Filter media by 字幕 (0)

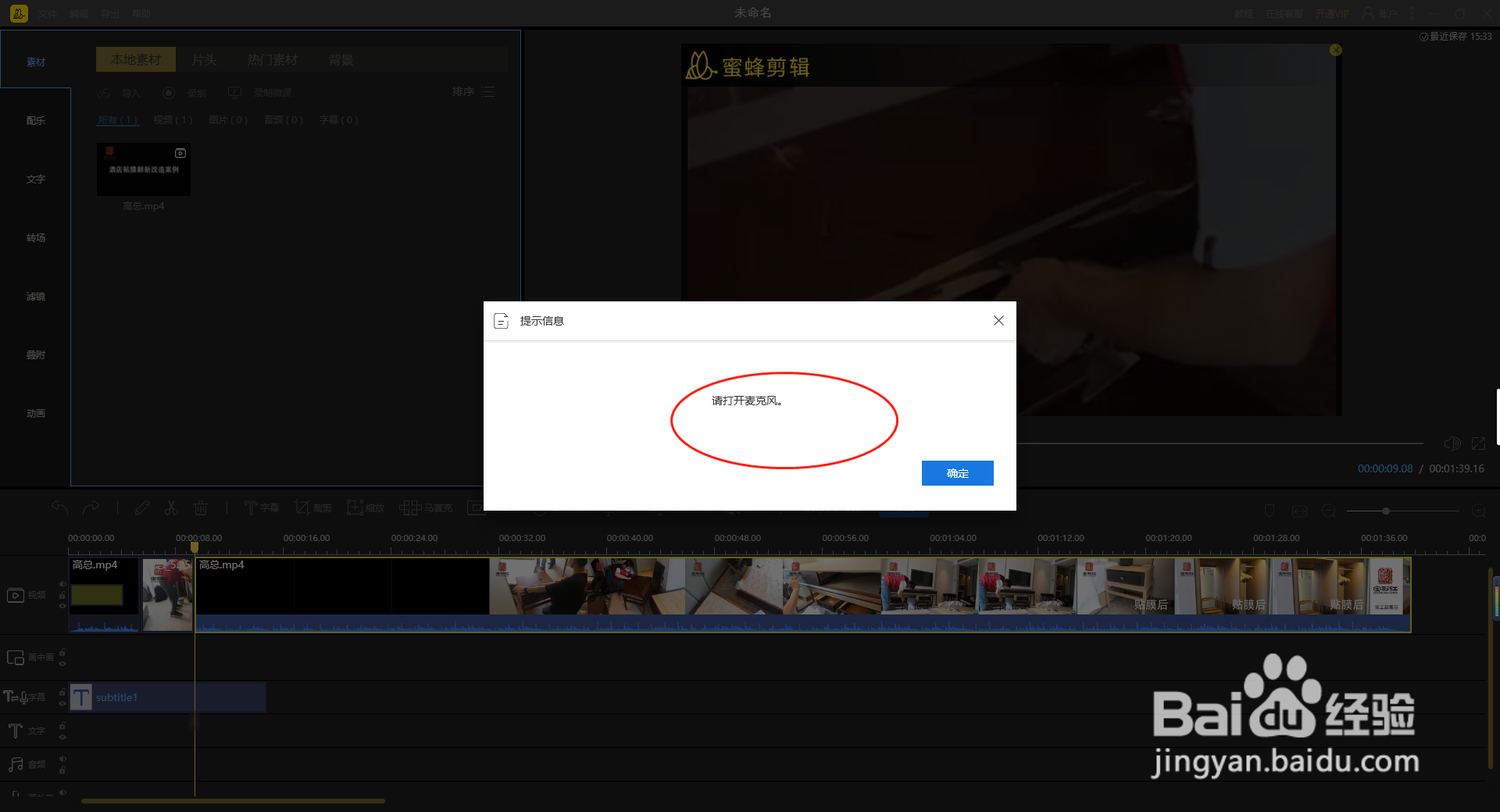[x=339, y=120]
